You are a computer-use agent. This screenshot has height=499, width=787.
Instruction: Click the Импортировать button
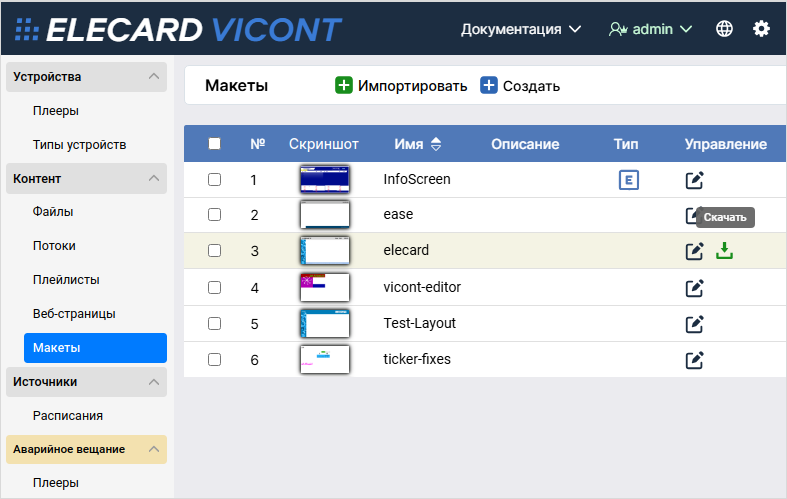[x=401, y=86]
